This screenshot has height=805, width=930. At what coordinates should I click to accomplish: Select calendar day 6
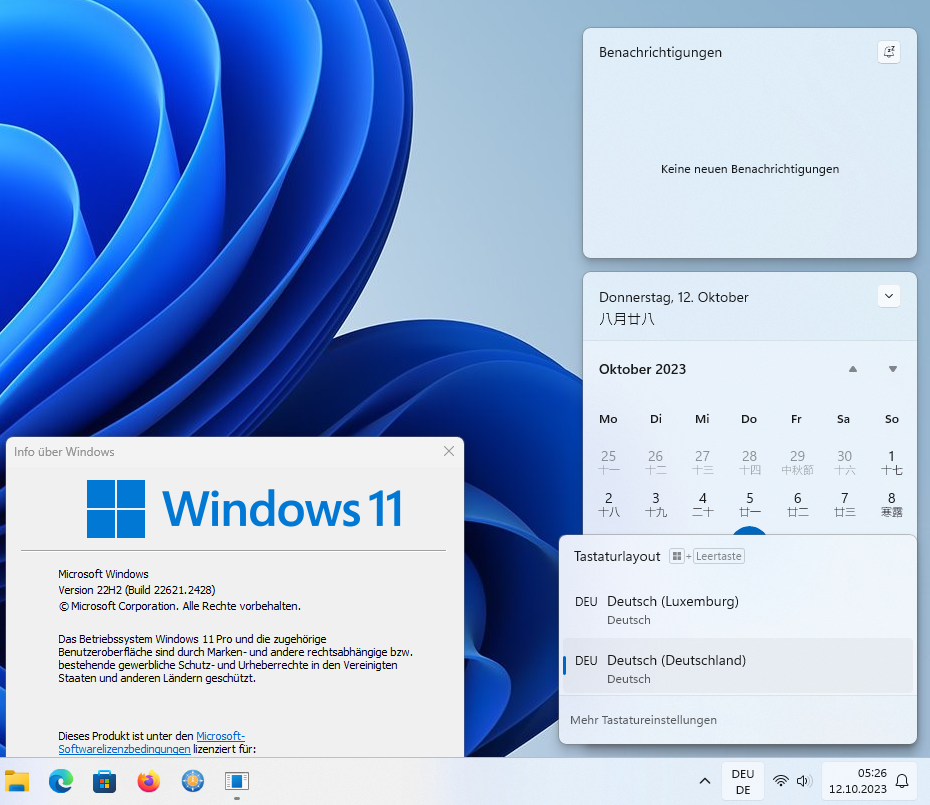[x=797, y=504]
